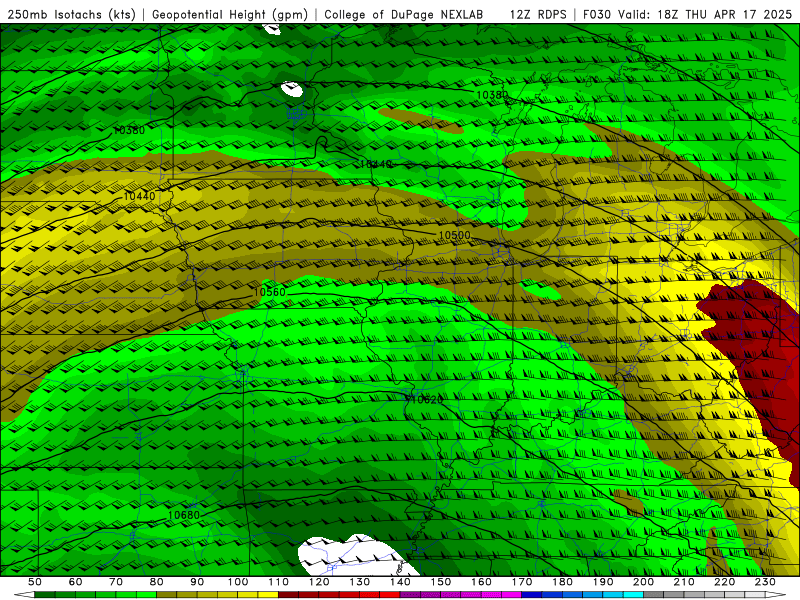800x600 pixels.
Task: Click the color bar value 110
Action: [x=279, y=582]
